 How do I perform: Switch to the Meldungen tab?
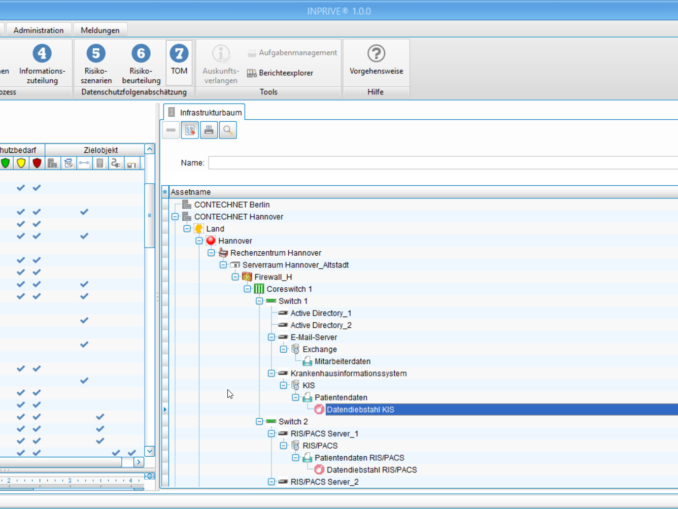pos(100,30)
